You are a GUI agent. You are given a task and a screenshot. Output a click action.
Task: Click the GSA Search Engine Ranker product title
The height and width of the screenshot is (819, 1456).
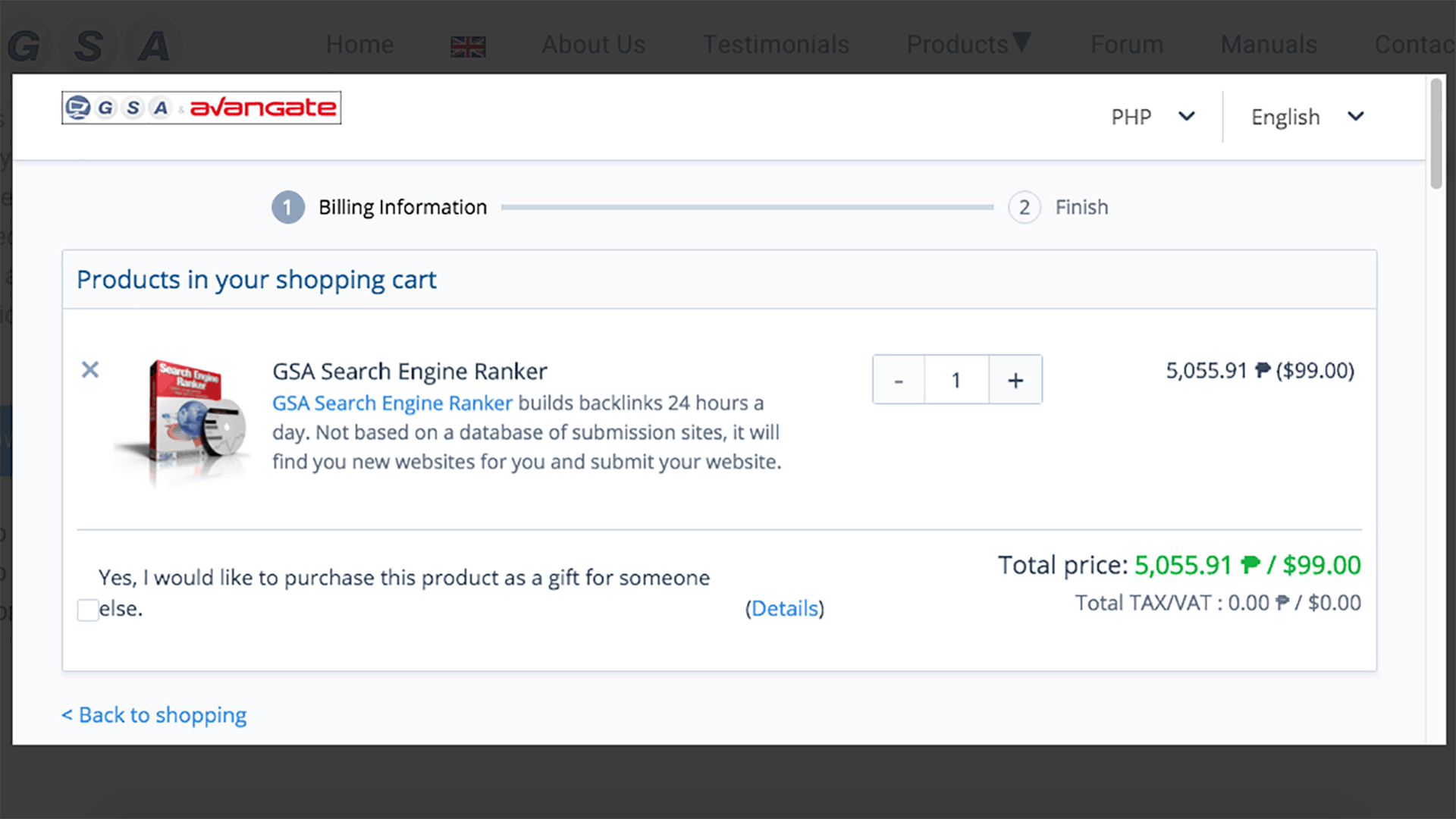point(409,371)
